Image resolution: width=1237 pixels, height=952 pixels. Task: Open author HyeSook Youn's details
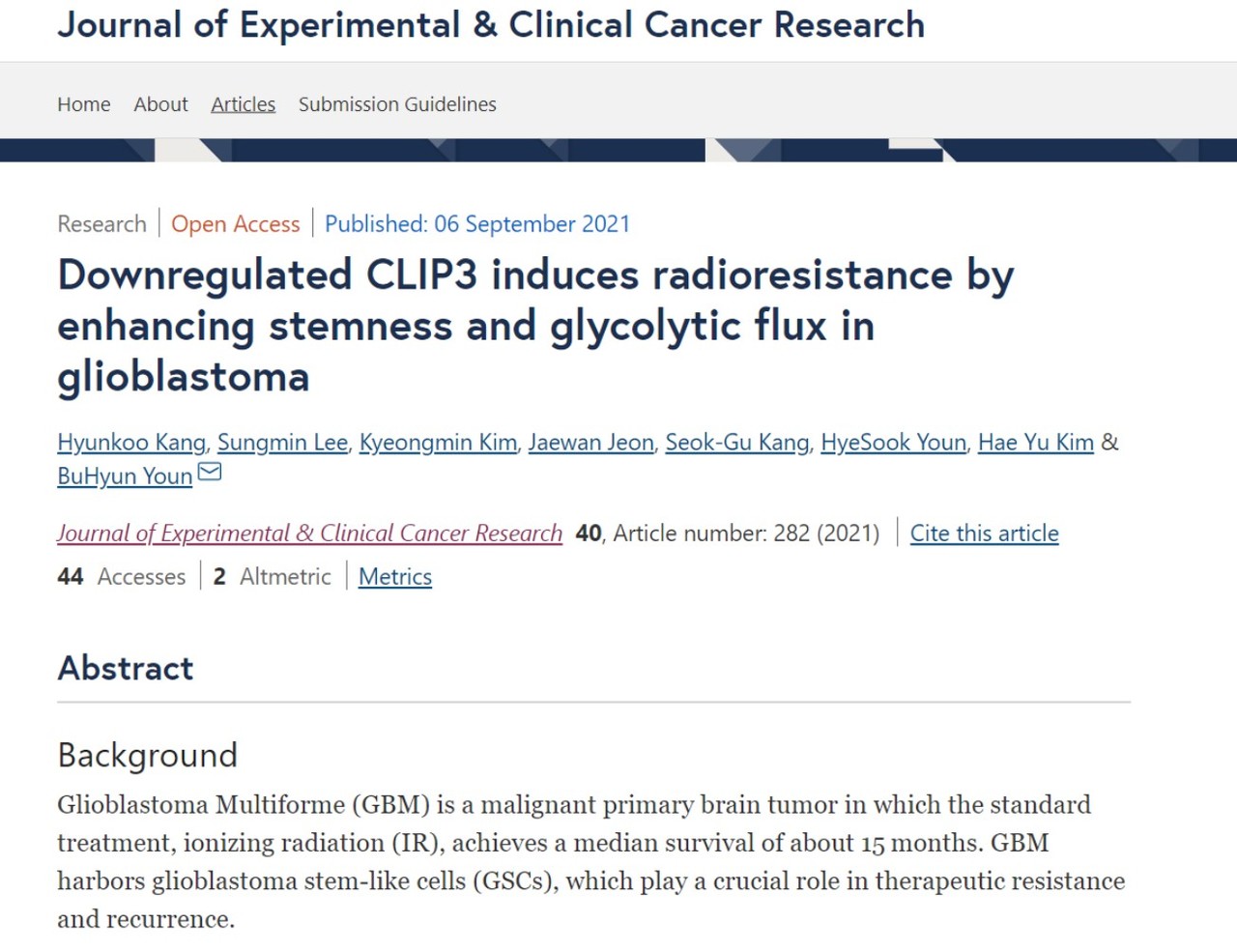coord(893,443)
